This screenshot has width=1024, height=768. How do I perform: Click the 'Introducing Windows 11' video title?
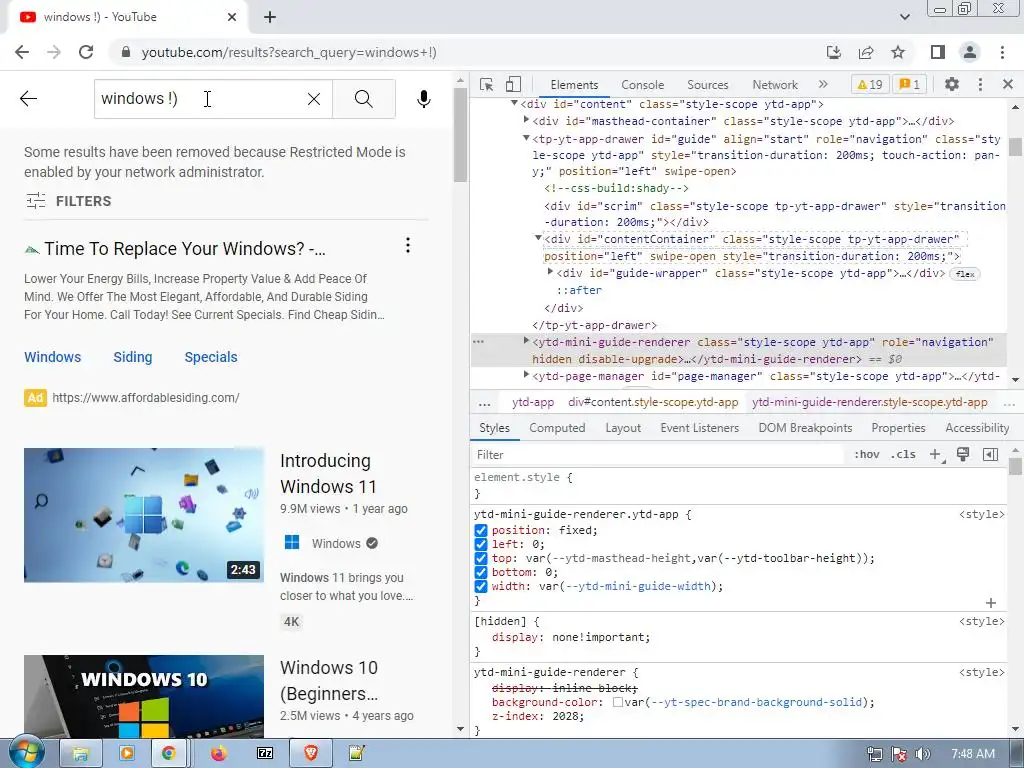(x=328, y=473)
